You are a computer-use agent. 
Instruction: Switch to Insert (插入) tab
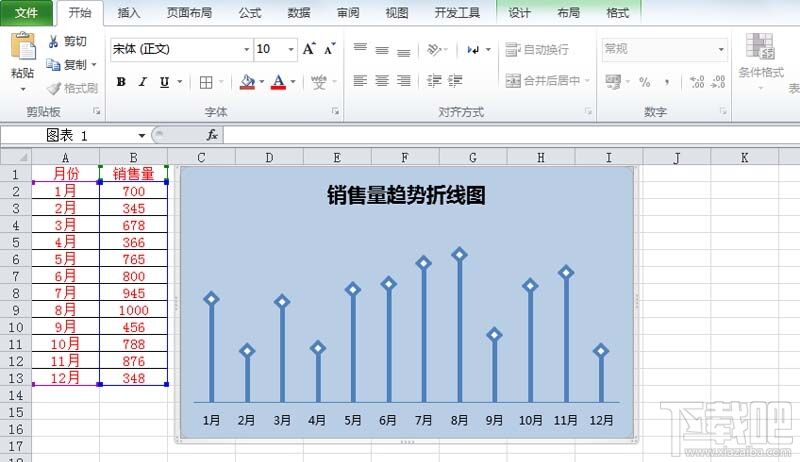point(129,13)
